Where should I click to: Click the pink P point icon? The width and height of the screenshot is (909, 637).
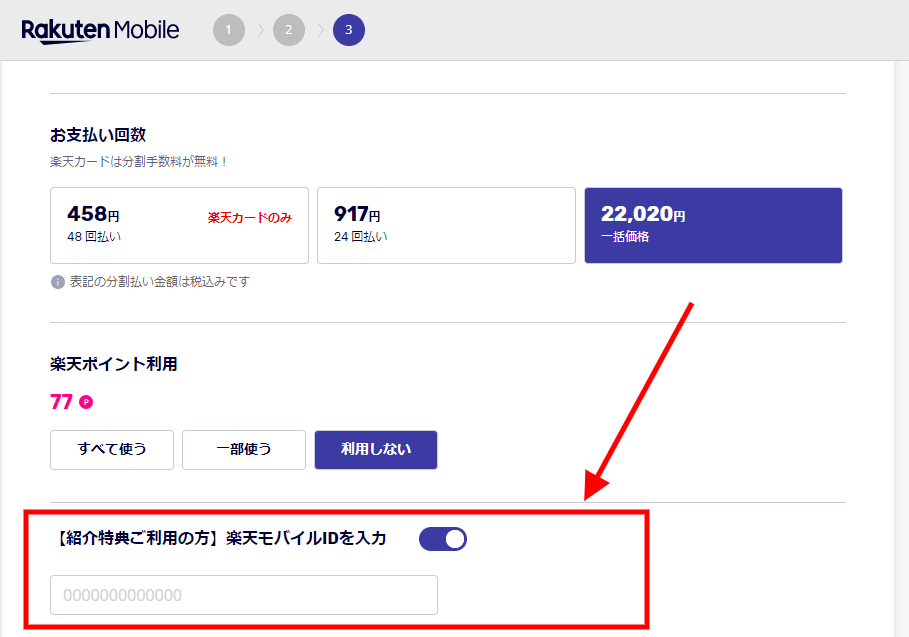tap(86, 402)
